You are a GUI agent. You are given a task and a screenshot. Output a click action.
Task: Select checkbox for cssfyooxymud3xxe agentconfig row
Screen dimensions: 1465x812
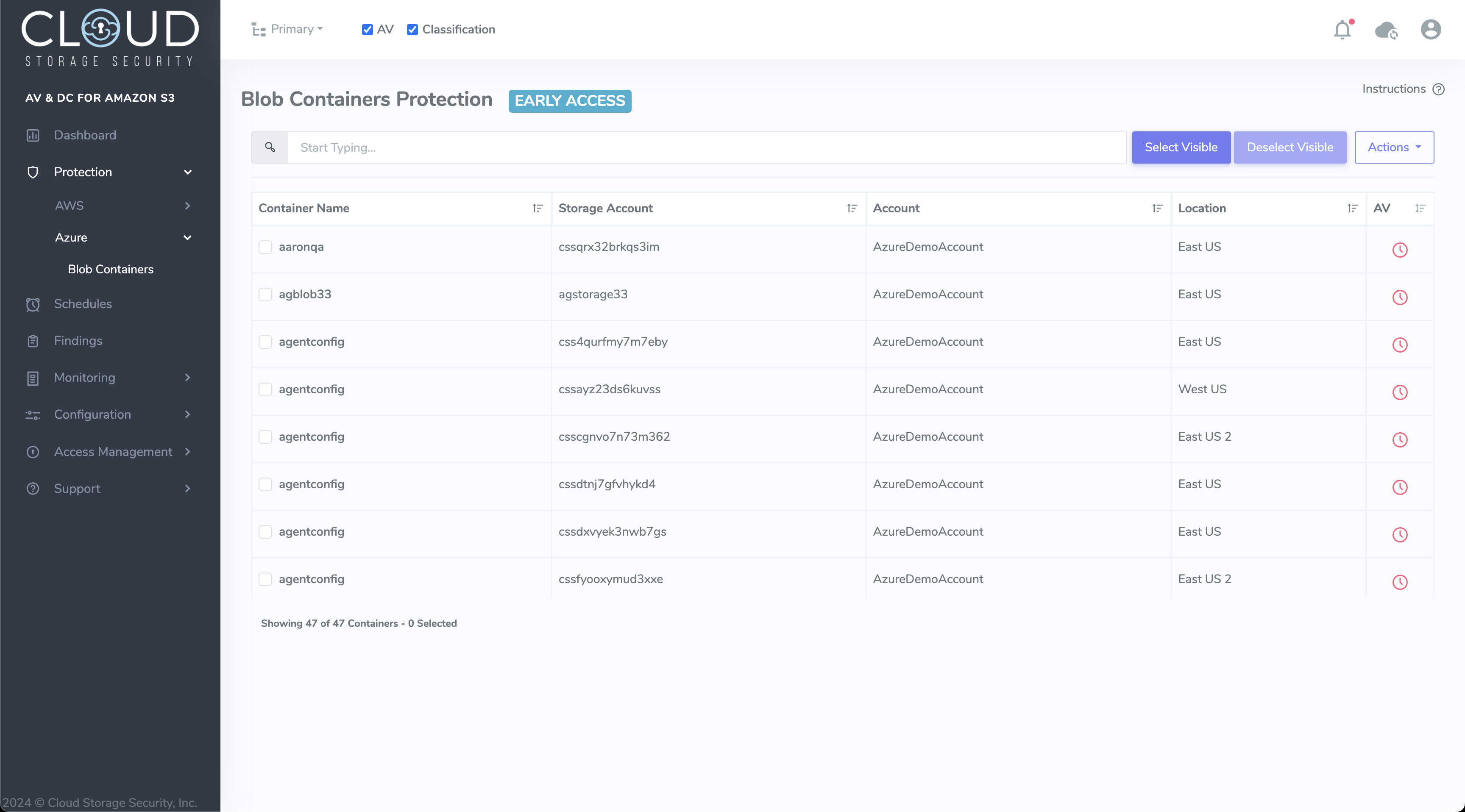click(265, 579)
